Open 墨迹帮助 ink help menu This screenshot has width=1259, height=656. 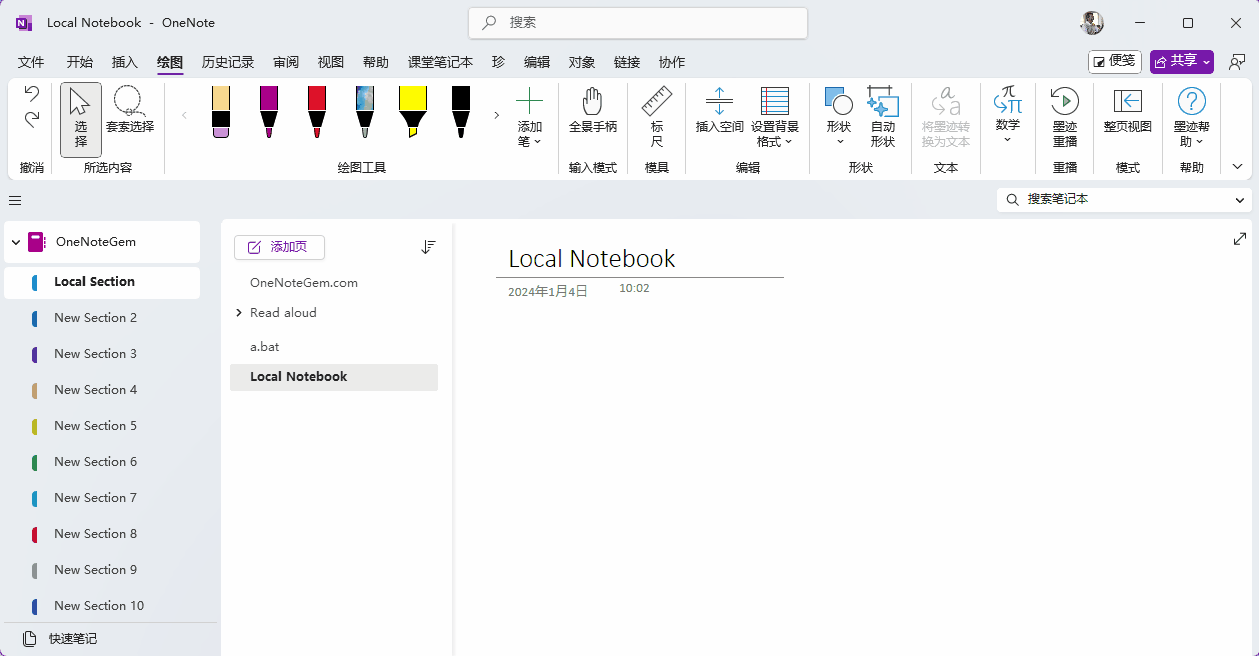coord(1192,118)
